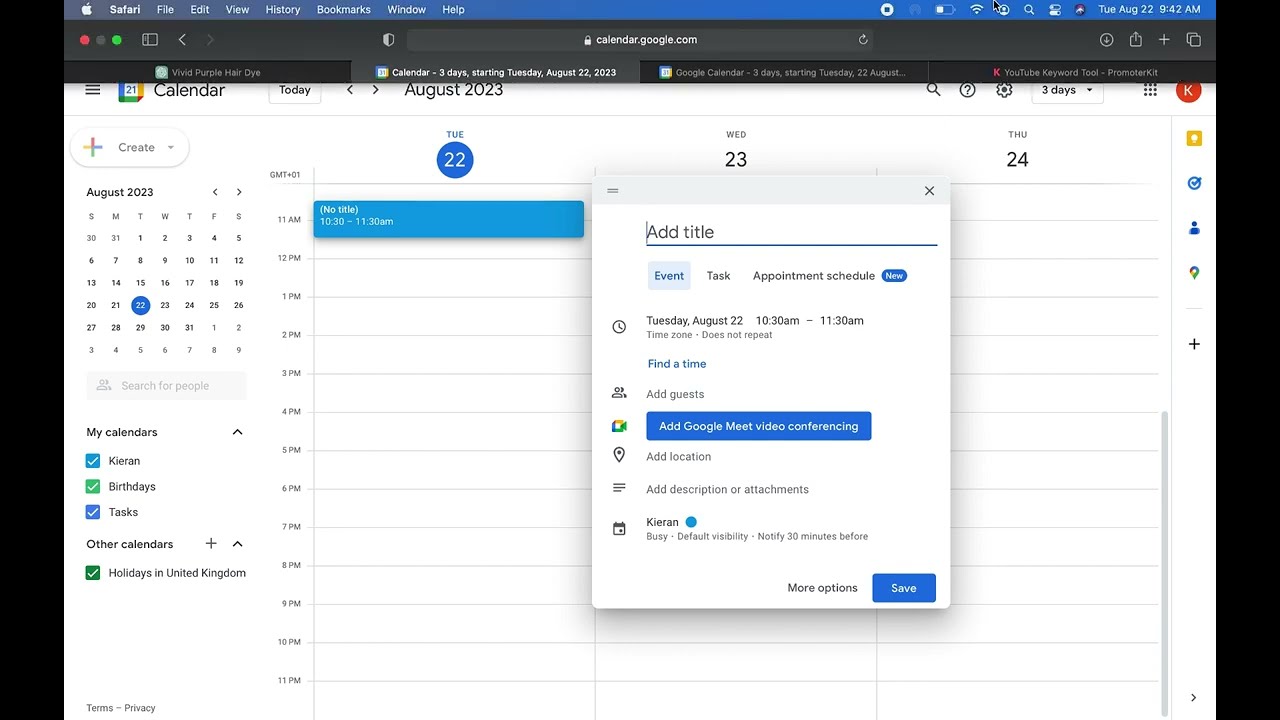Open the Settings gear menu
Image resolution: width=1280 pixels, height=720 pixels.
point(1004,90)
